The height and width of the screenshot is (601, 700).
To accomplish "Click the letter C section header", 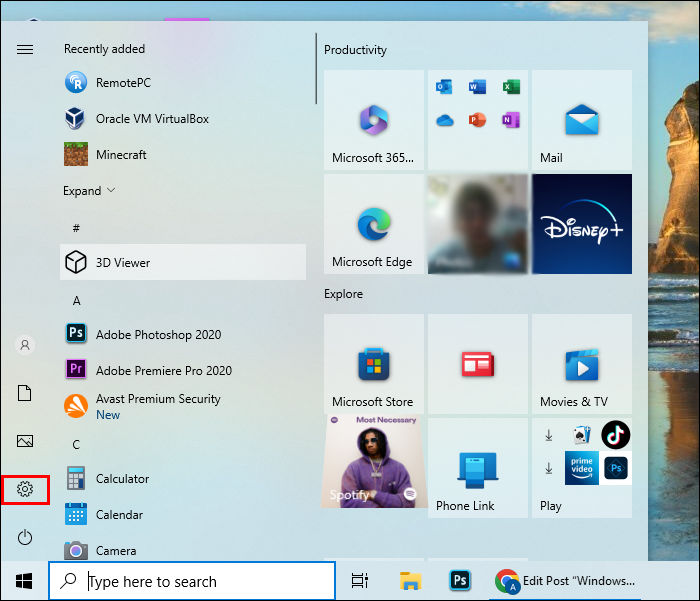I will pyautogui.click(x=76, y=445).
